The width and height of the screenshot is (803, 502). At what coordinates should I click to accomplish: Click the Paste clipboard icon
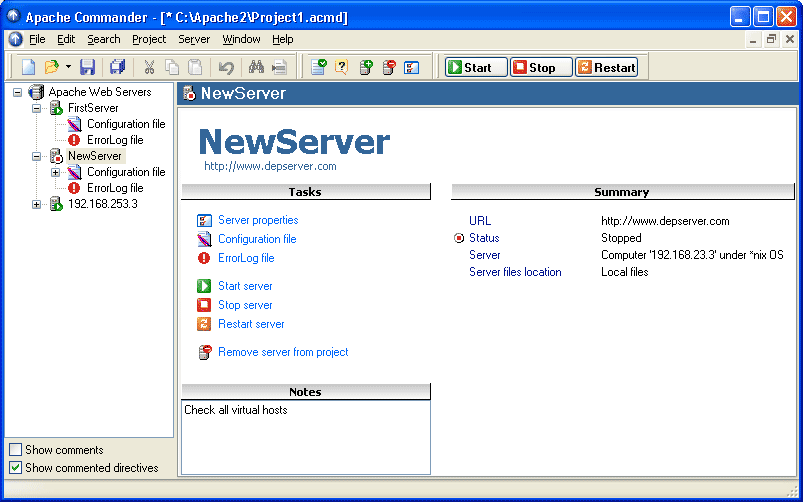[x=195, y=67]
